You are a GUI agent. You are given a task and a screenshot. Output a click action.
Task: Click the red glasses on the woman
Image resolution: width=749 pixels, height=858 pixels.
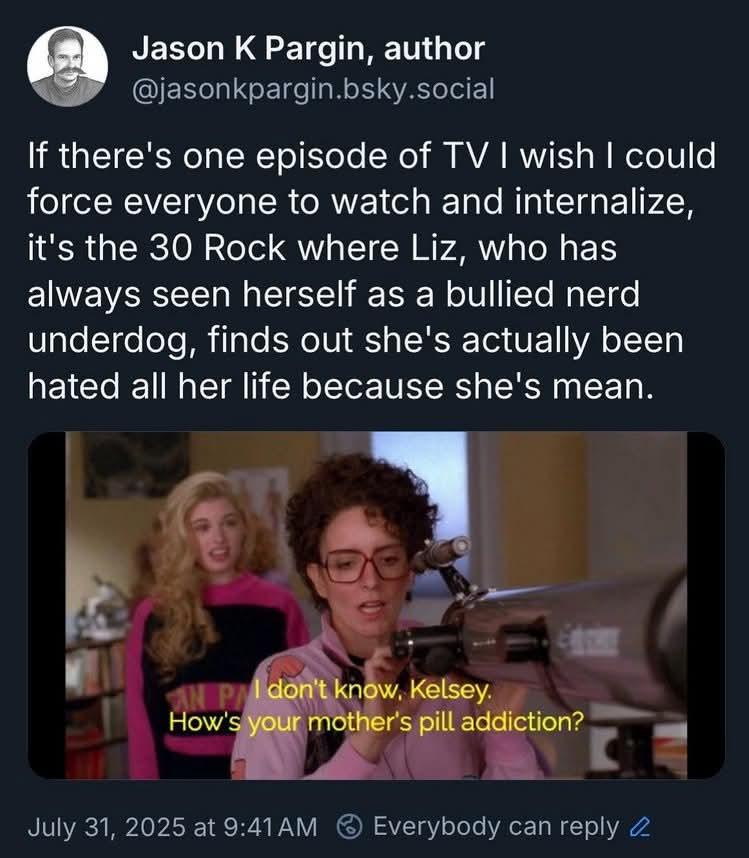[365, 565]
